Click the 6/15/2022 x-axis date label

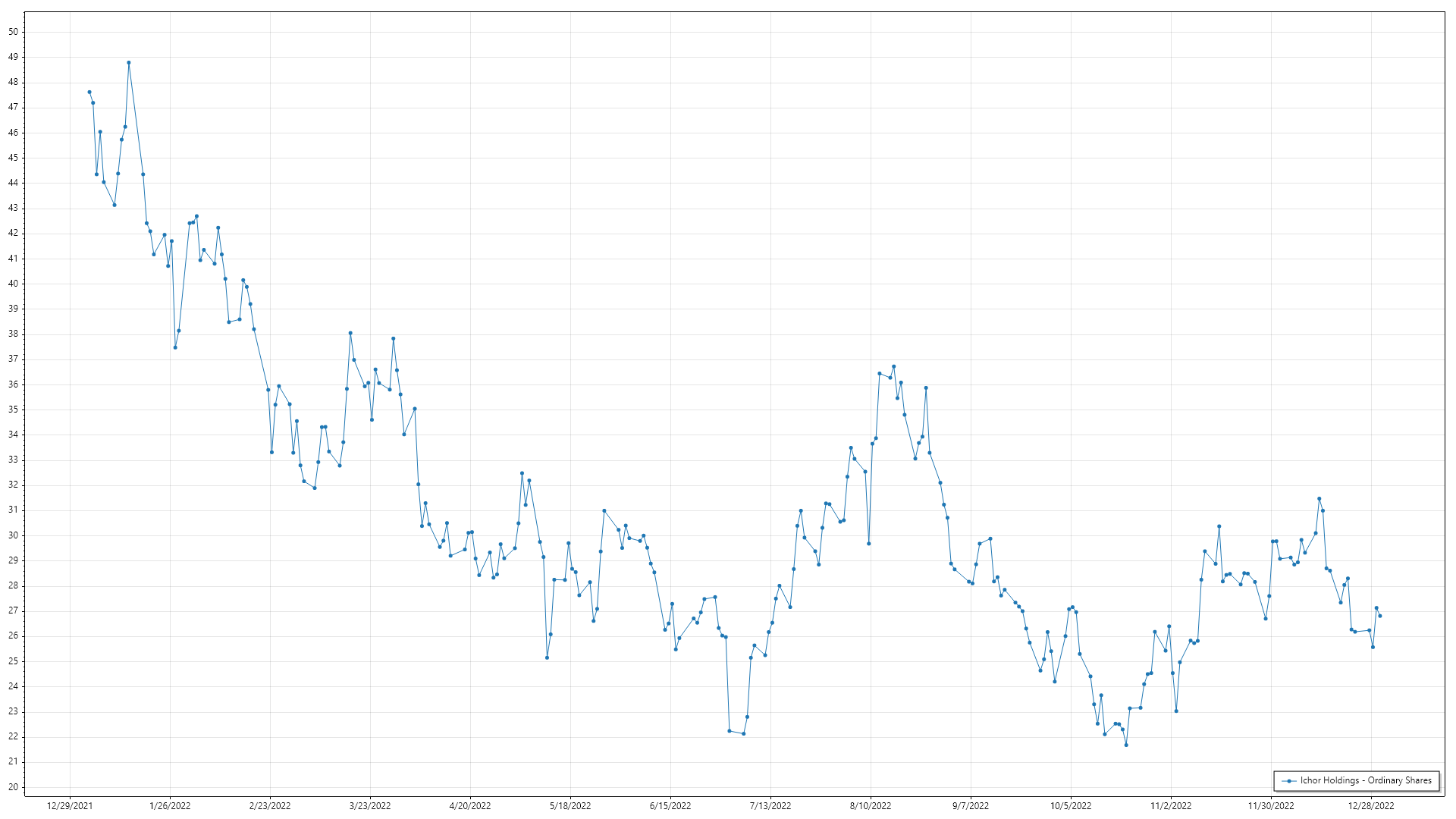[670, 806]
